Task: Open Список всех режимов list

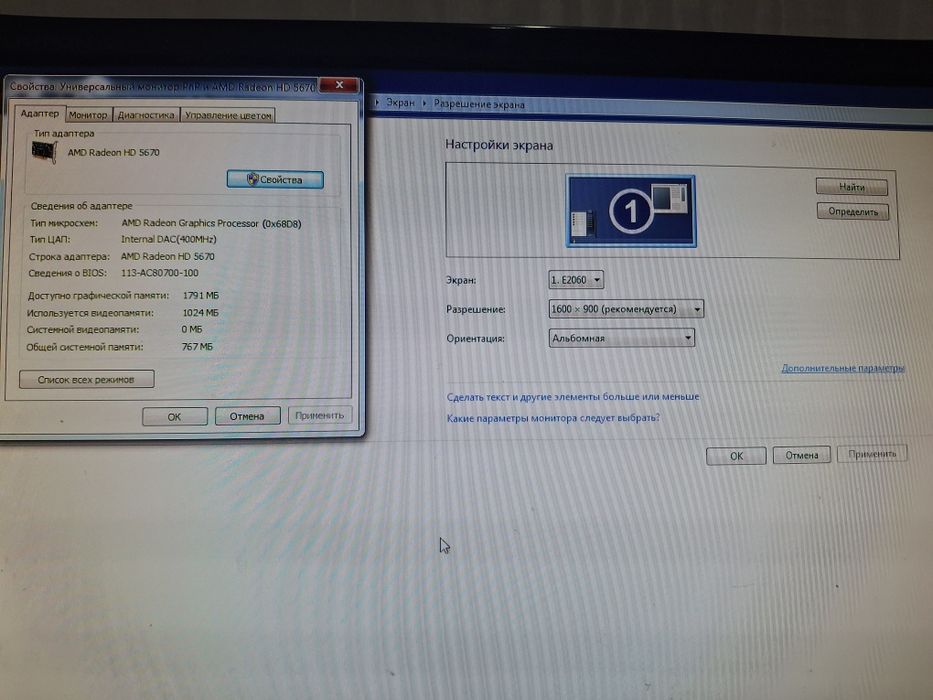Action: (x=86, y=379)
